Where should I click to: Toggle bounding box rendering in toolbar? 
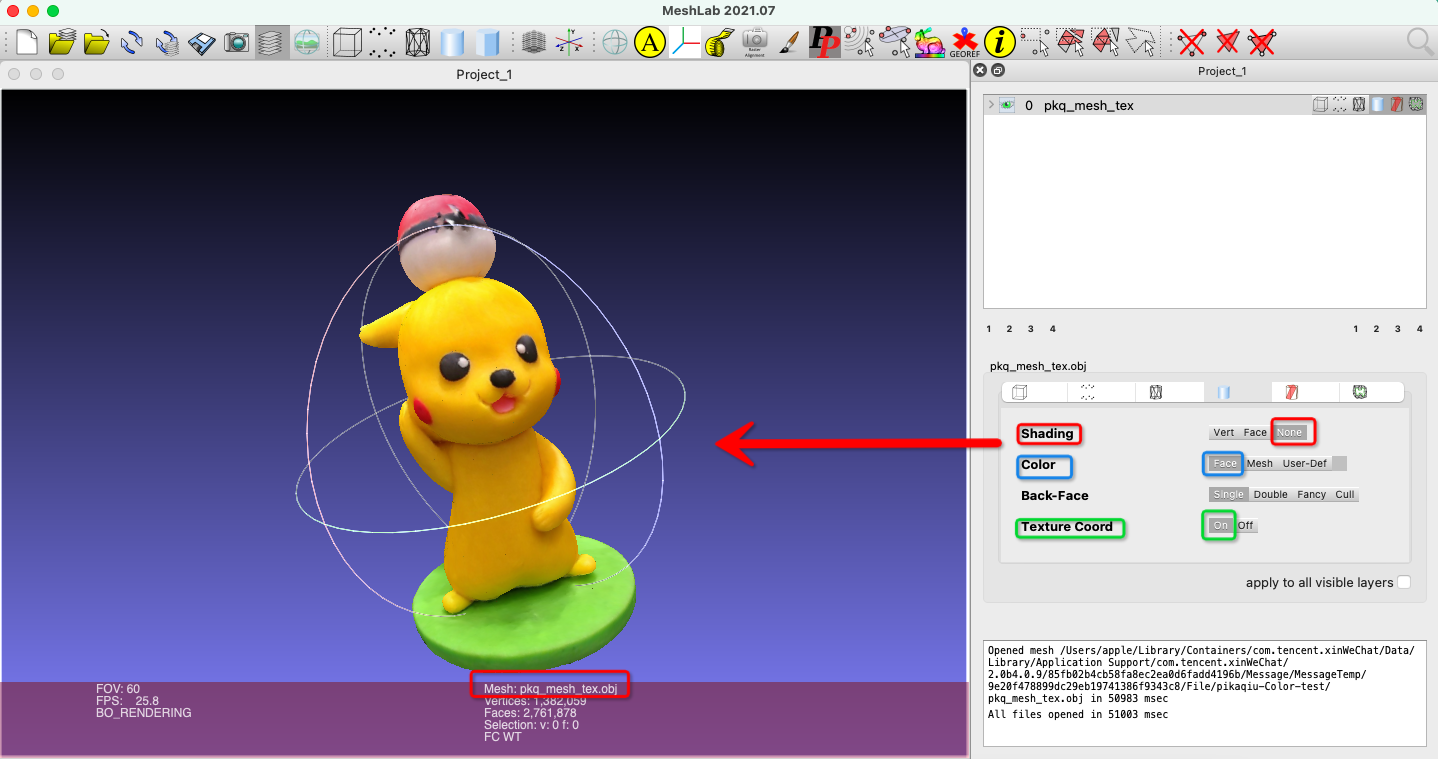pos(347,42)
